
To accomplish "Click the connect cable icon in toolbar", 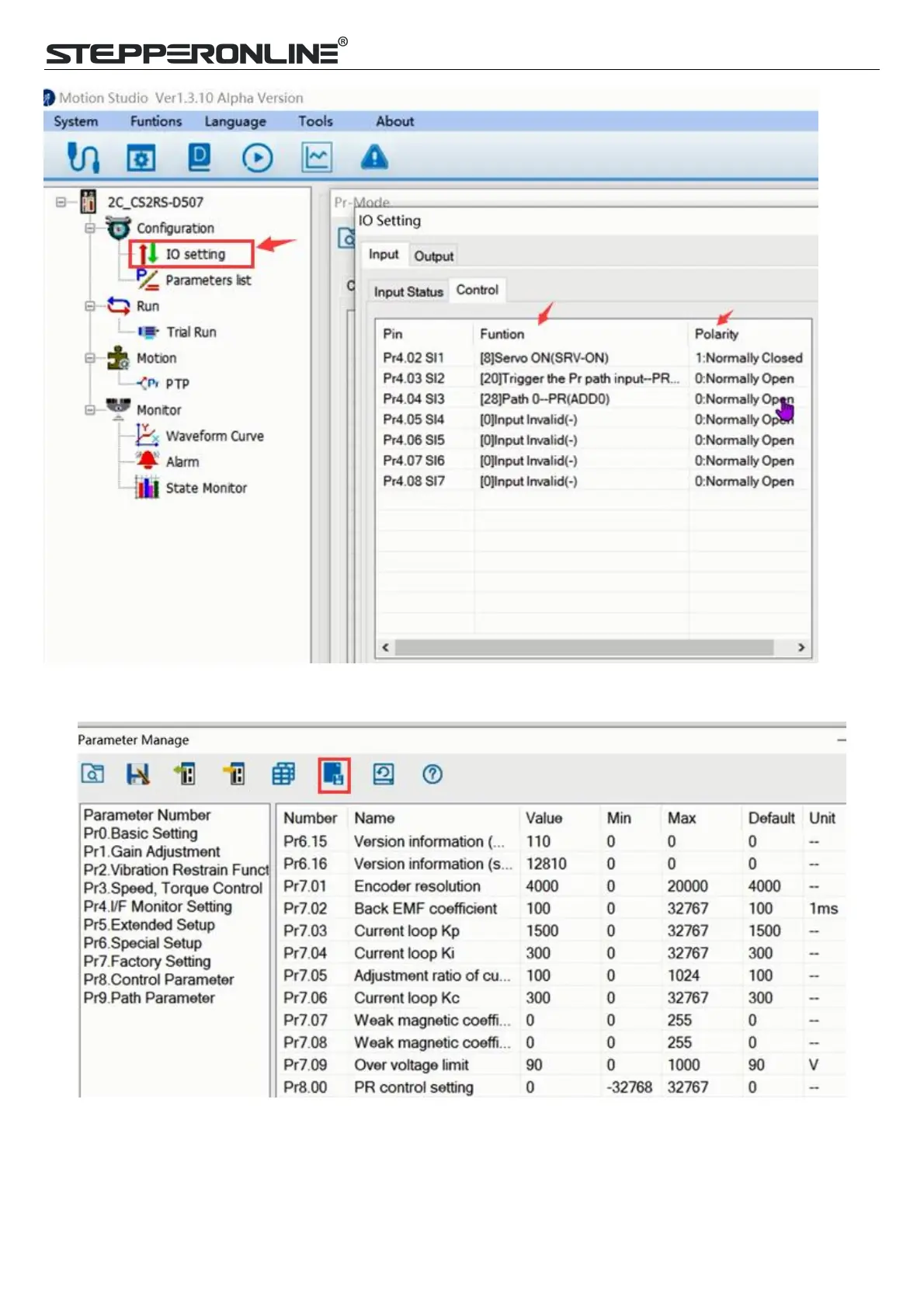I will (x=82, y=158).
